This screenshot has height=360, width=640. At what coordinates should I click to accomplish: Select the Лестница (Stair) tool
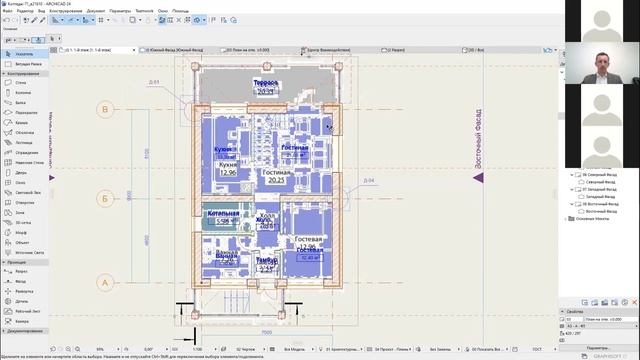[x=24, y=143]
